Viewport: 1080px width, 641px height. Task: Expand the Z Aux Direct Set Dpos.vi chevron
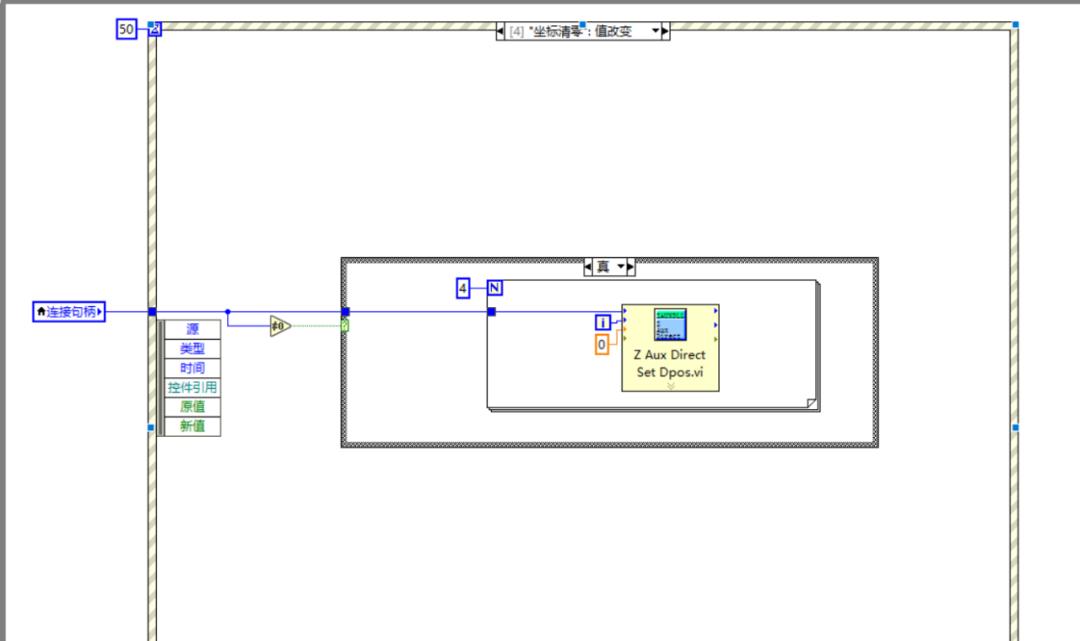point(670,386)
